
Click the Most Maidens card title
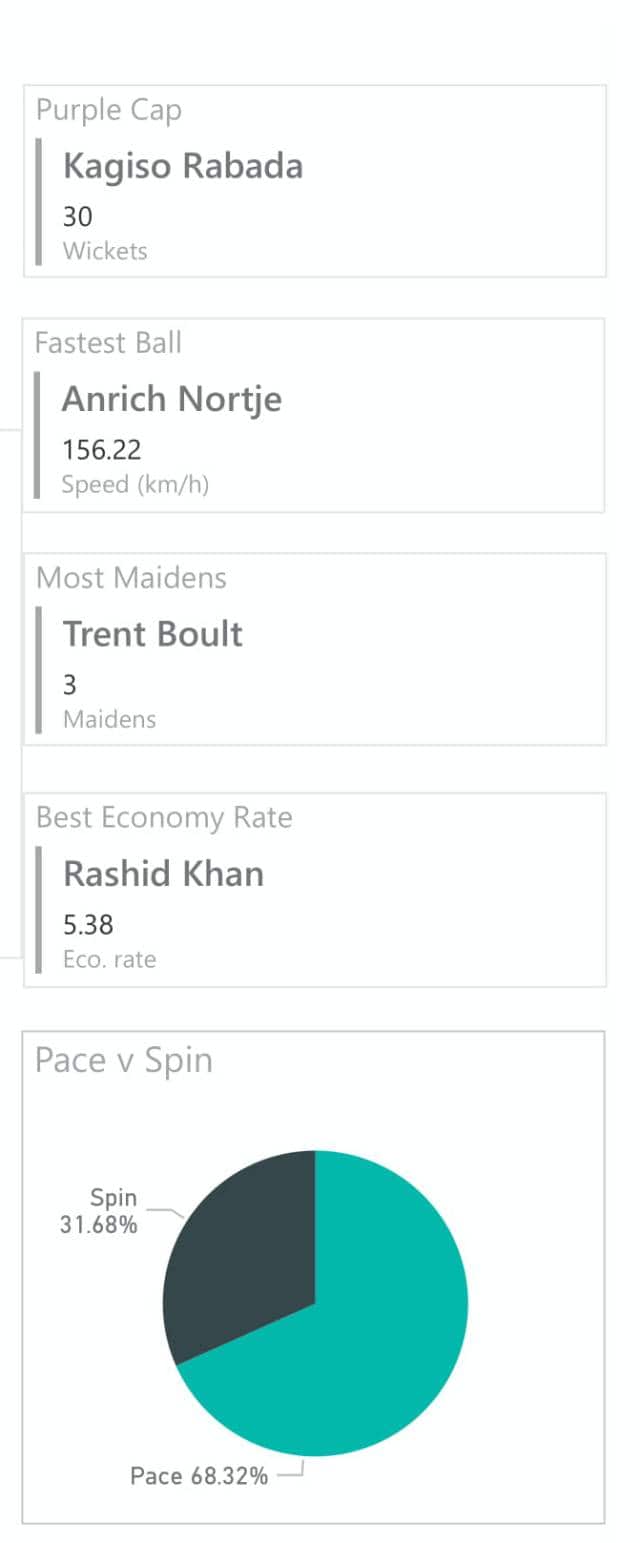pos(131,577)
